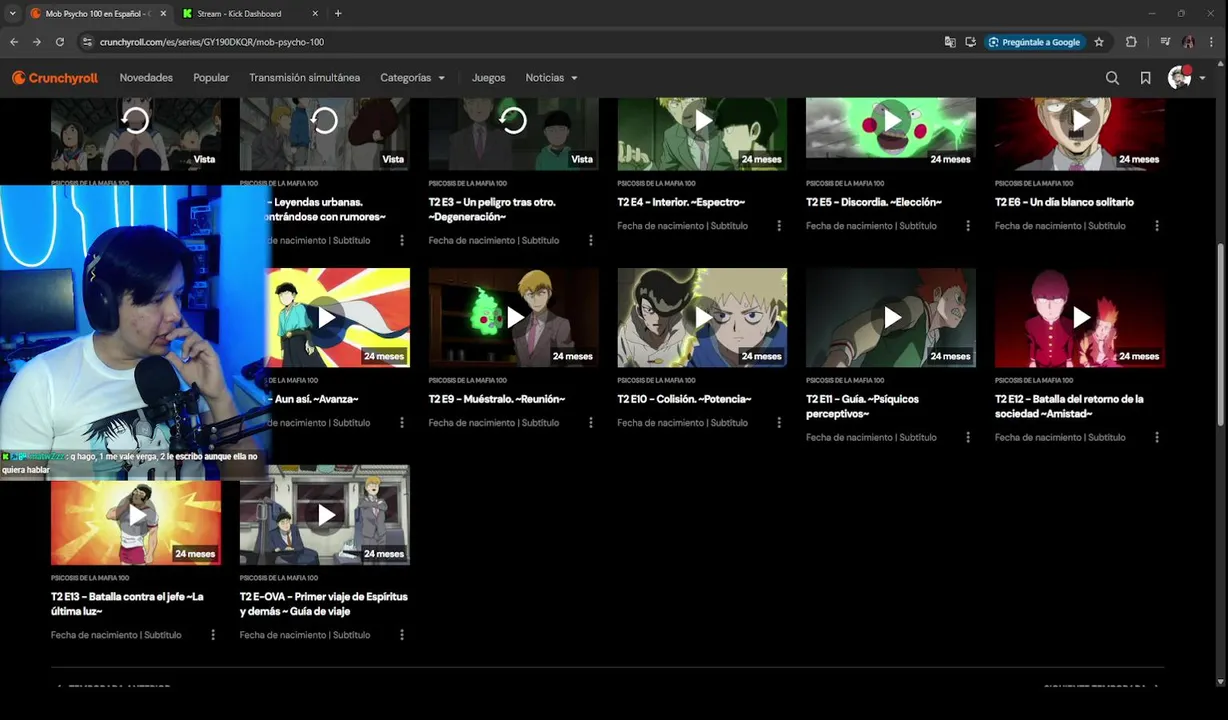Open the T2 E12 red thumbnail image
The image size is (1228, 720).
[1080, 318]
